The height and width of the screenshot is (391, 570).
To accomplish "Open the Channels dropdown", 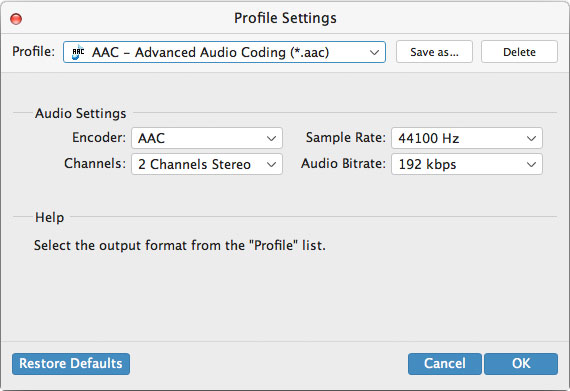I will coord(207,164).
